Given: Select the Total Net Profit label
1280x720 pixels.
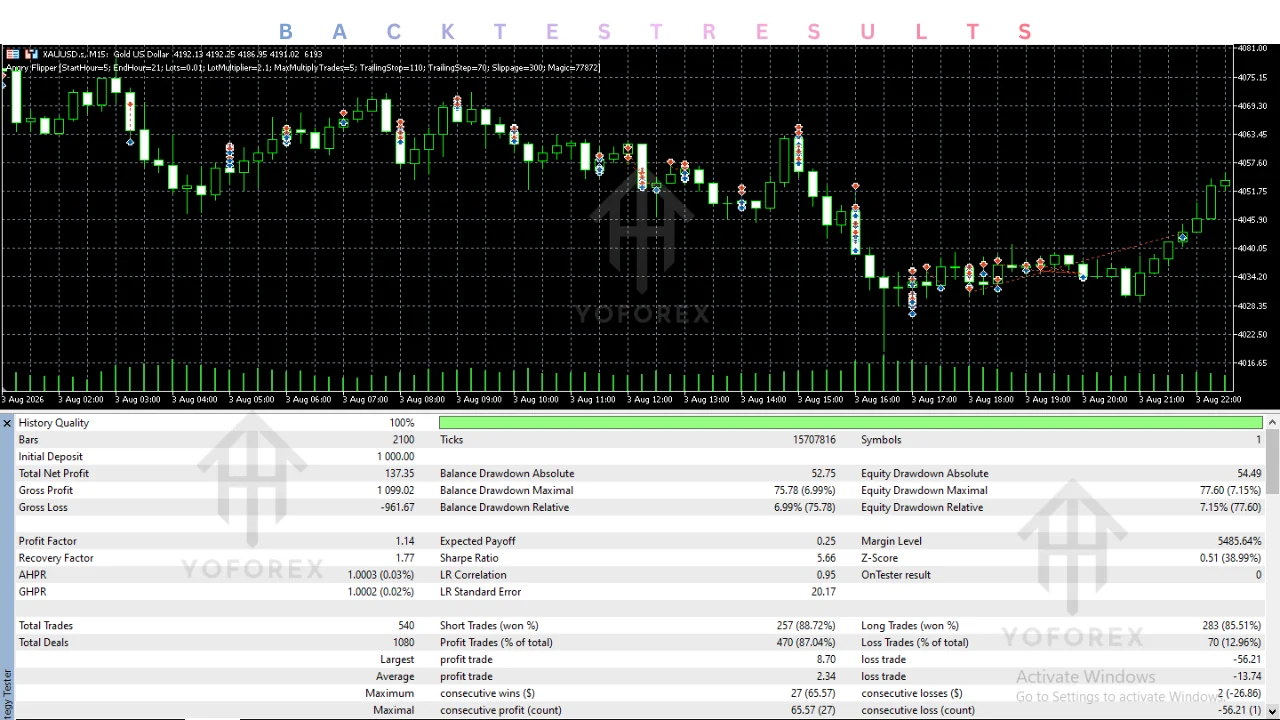Looking at the screenshot, I should (53, 474).
